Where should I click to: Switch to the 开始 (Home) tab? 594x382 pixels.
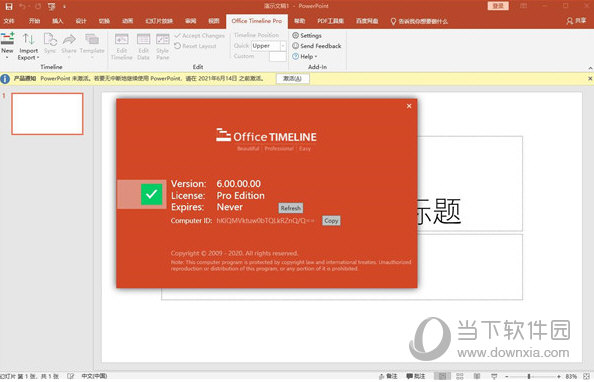coord(34,21)
